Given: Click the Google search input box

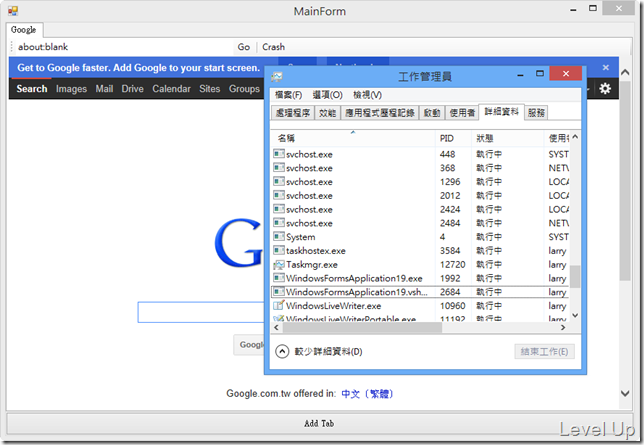Looking at the screenshot, I should (x=201, y=312).
